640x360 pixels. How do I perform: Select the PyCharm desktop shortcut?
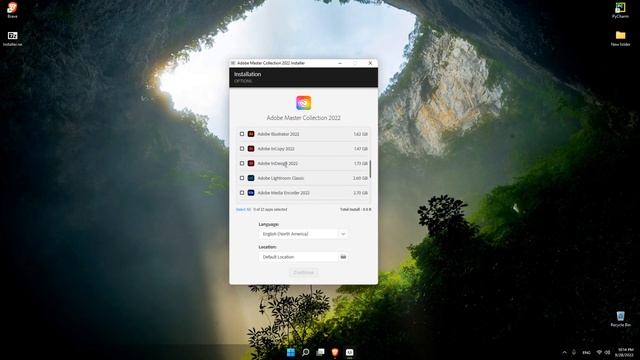coord(620,10)
